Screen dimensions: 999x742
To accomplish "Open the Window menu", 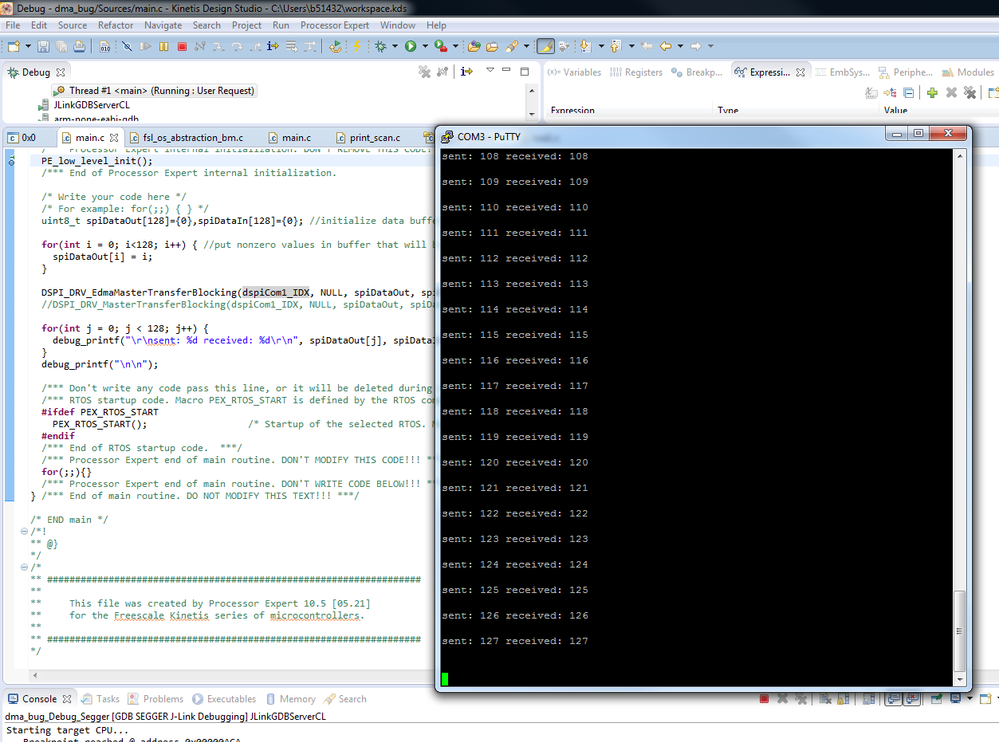I will 398,25.
